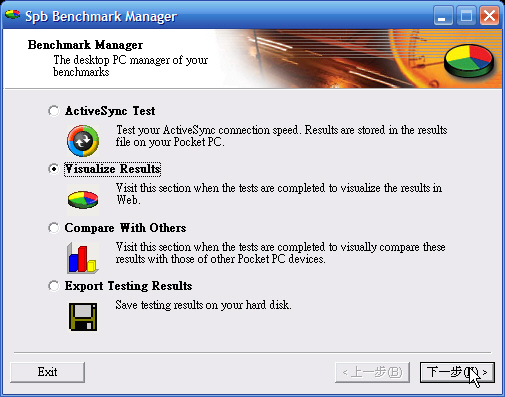Pick the Export Testing Results radio option
Image resolution: width=505 pixels, height=397 pixels.
(x=53, y=286)
